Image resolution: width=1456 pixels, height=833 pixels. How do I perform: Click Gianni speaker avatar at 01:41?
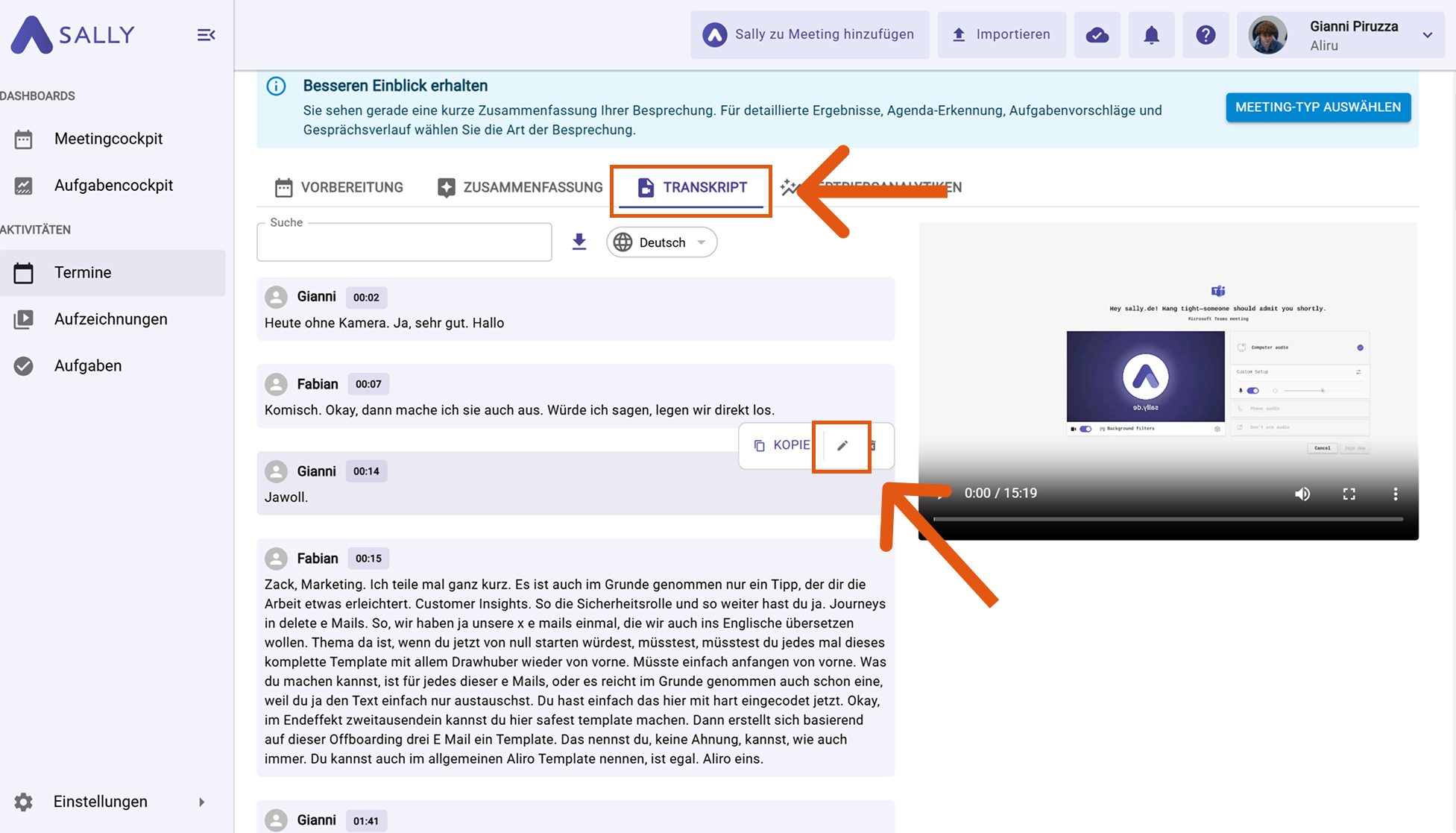pyautogui.click(x=276, y=820)
